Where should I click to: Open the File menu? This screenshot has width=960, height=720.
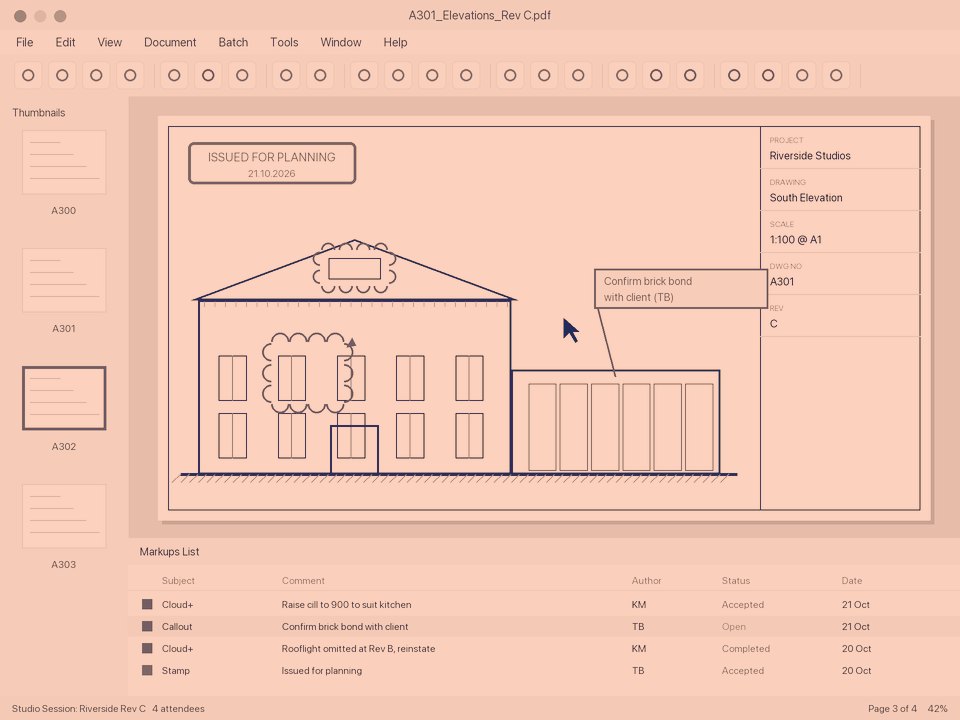[24, 42]
